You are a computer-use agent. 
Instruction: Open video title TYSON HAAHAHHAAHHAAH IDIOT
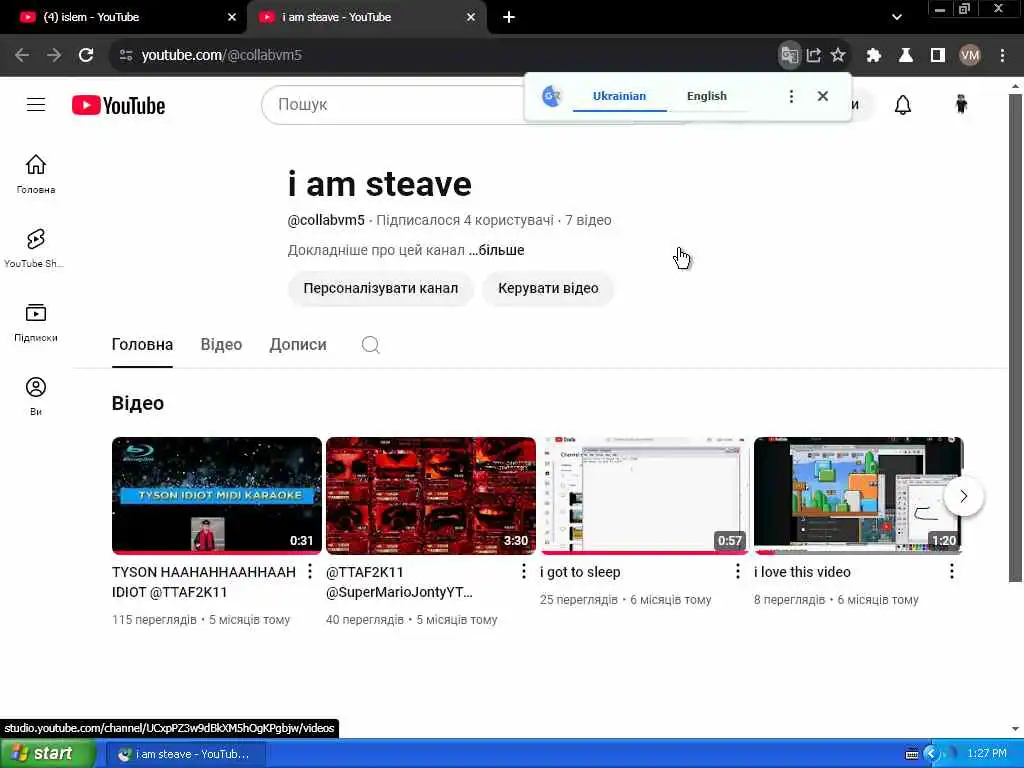(203, 582)
